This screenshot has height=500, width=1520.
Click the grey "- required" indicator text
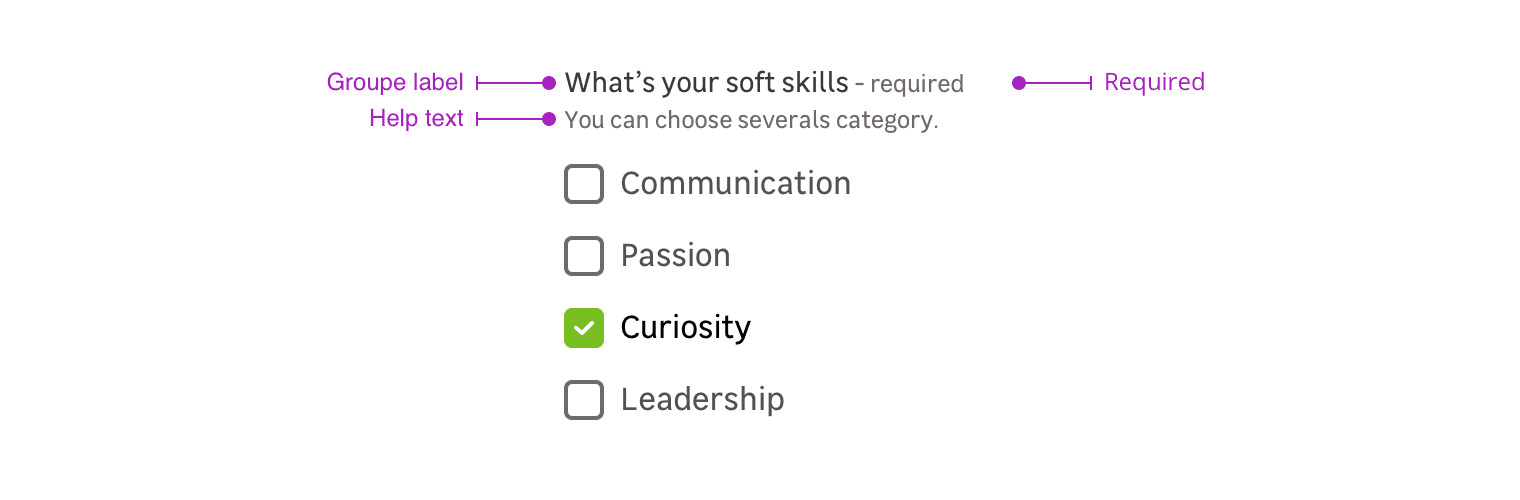click(910, 84)
